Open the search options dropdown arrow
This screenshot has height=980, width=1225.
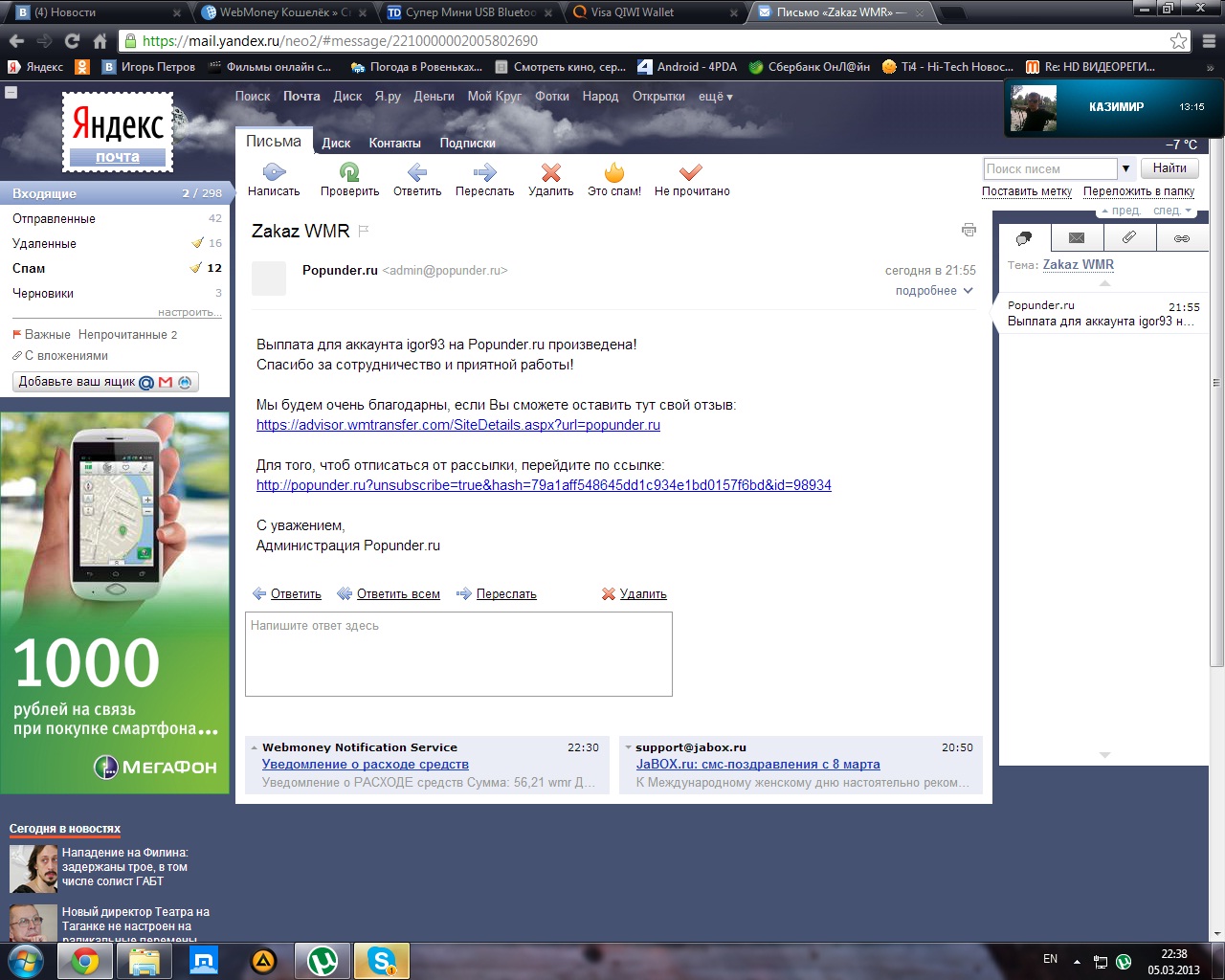point(1126,168)
